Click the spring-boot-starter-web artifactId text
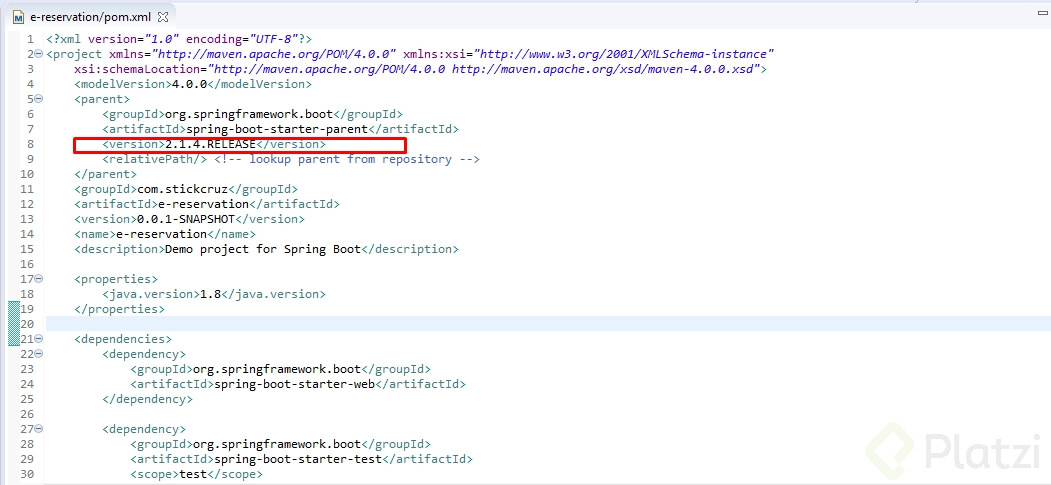1051x485 pixels. pos(294,384)
